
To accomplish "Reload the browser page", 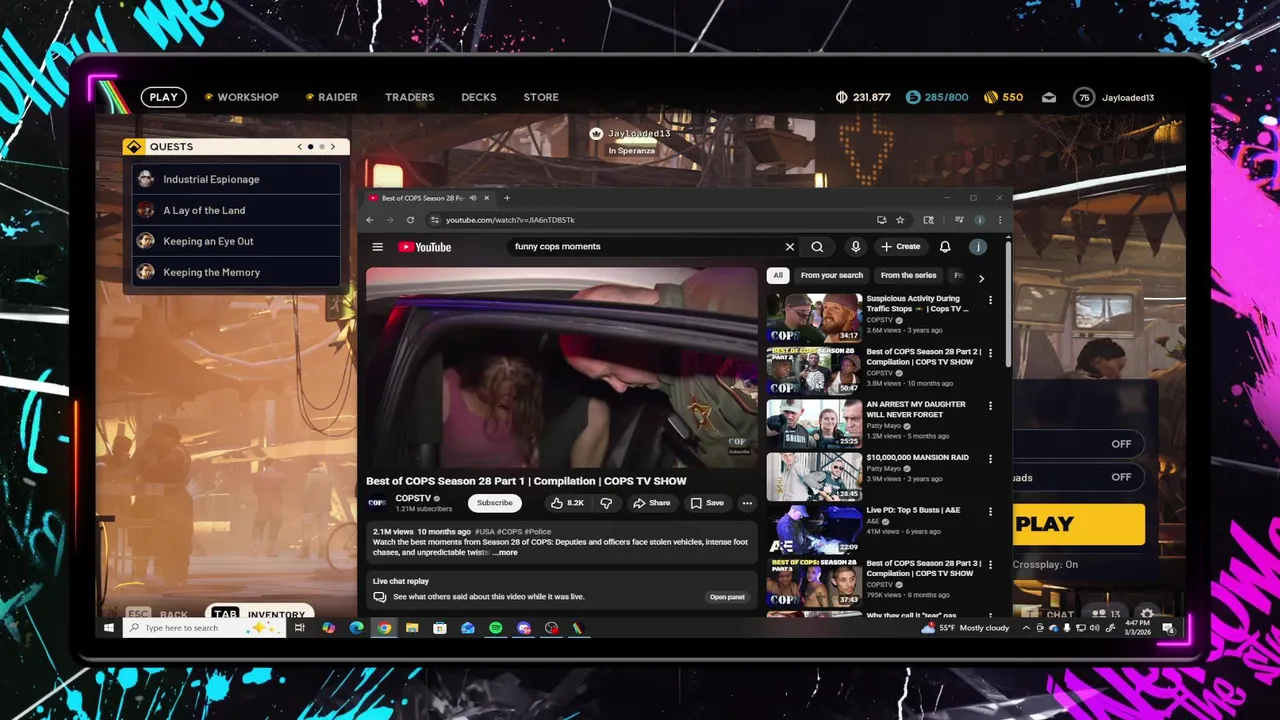I will (410, 220).
